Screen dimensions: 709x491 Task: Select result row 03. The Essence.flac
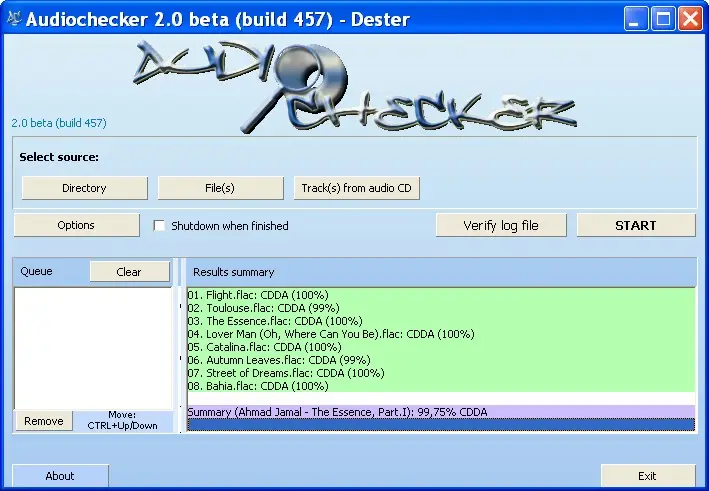tap(441, 321)
